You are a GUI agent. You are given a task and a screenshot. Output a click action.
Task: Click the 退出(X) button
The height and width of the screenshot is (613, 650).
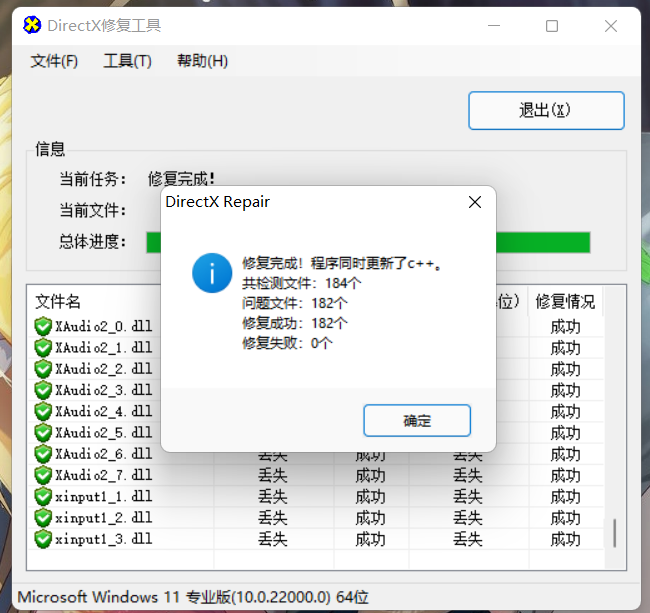pyautogui.click(x=546, y=110)
